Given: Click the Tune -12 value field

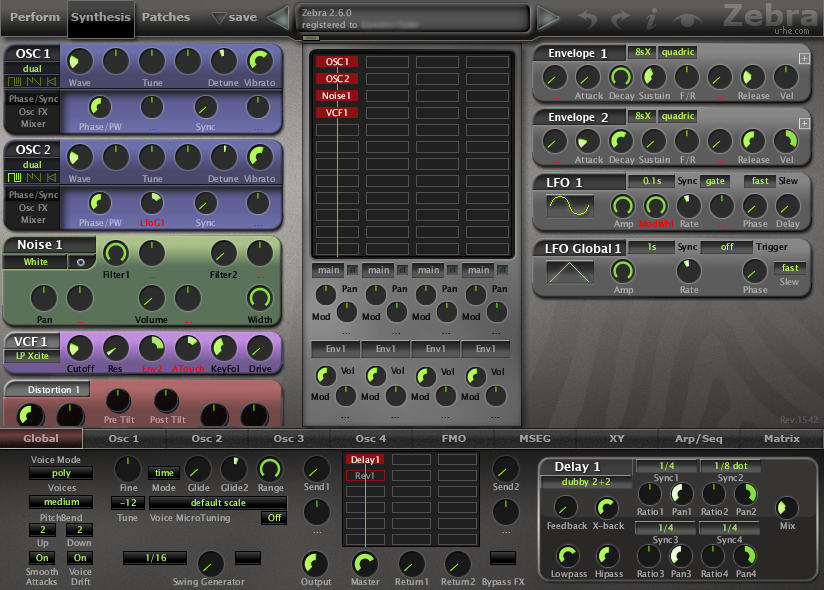Looking at the screenshot, I should (128, 503).
